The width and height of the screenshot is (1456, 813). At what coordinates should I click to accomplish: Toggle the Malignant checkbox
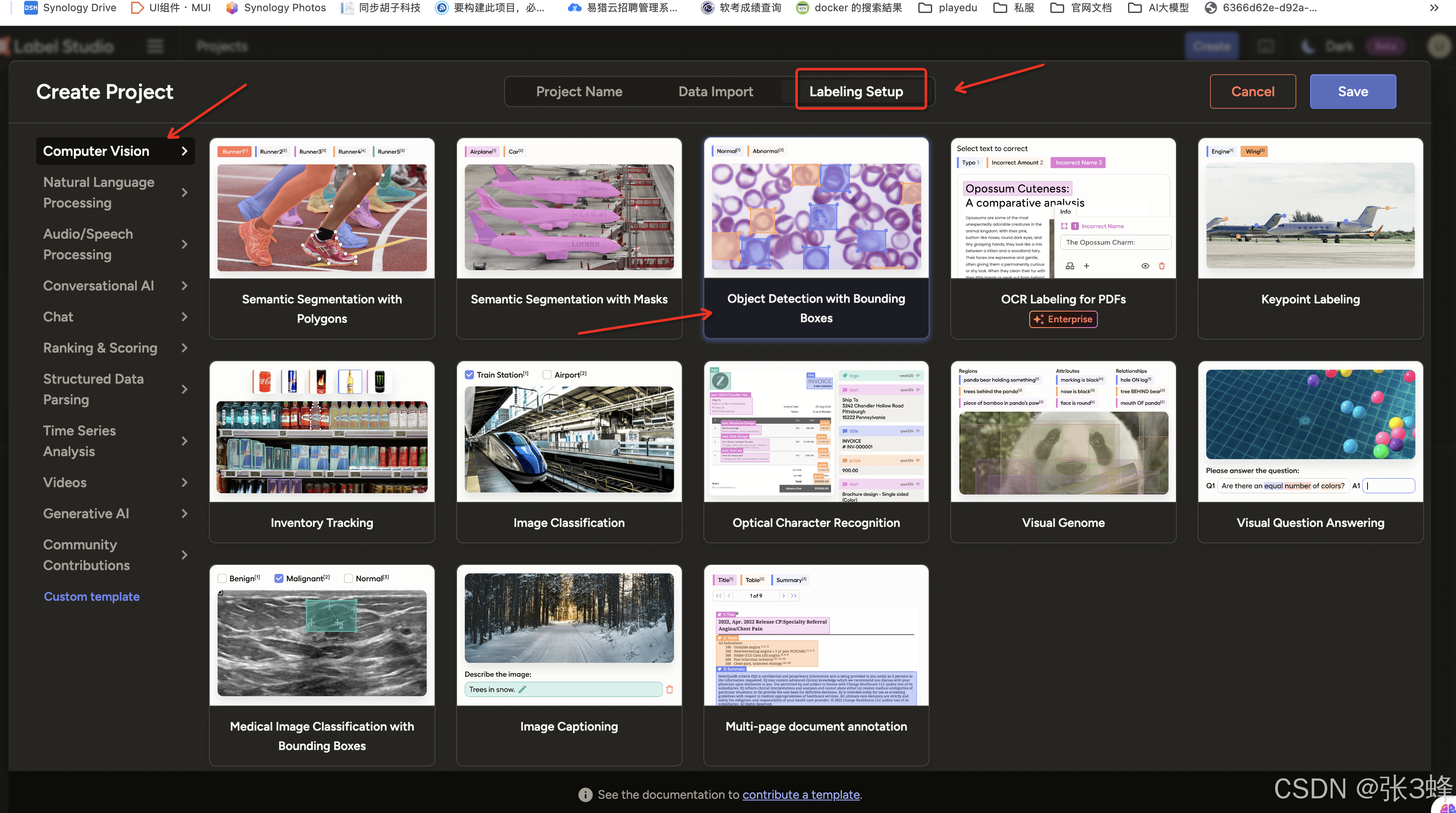pyautogui.click(x=279, y=578)
